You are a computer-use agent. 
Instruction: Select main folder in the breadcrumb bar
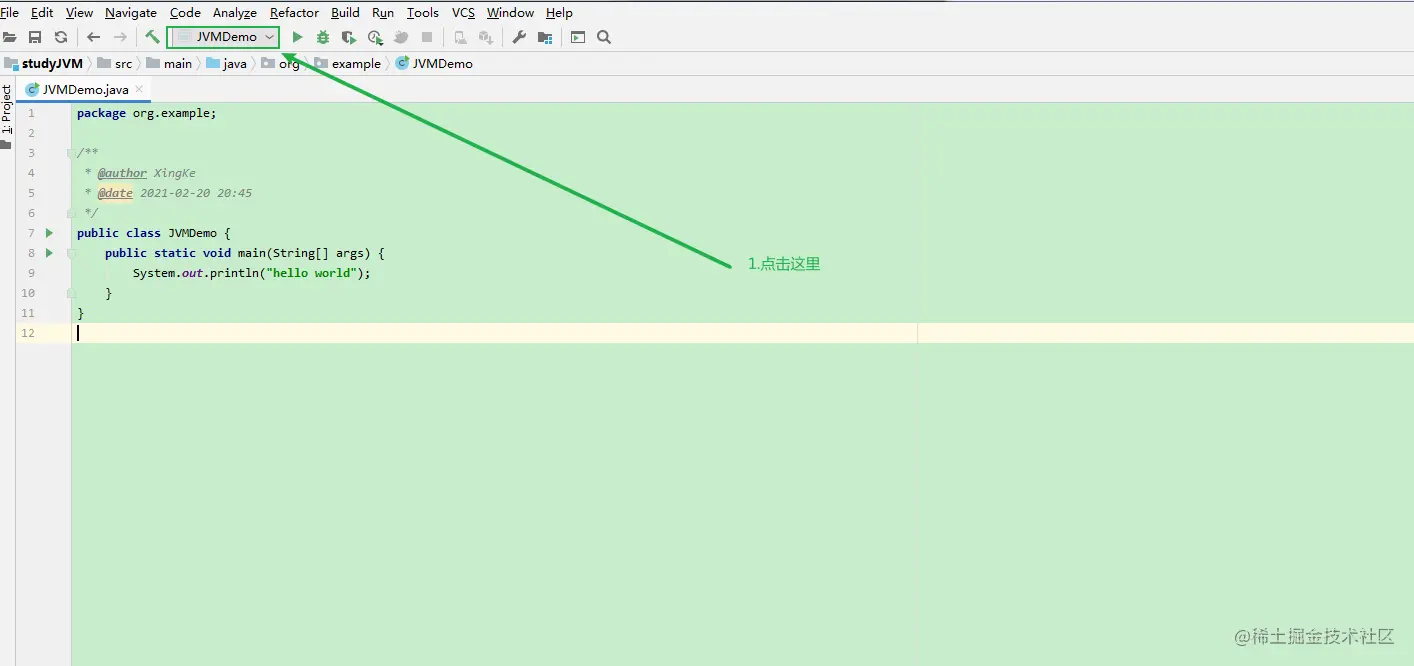click(x=169, y=63)
